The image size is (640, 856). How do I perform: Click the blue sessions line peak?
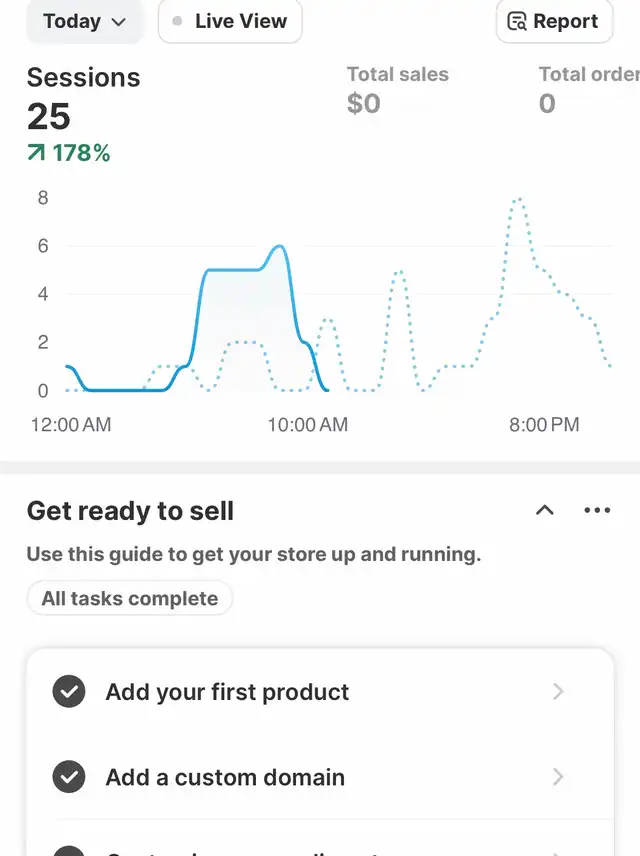280,246
